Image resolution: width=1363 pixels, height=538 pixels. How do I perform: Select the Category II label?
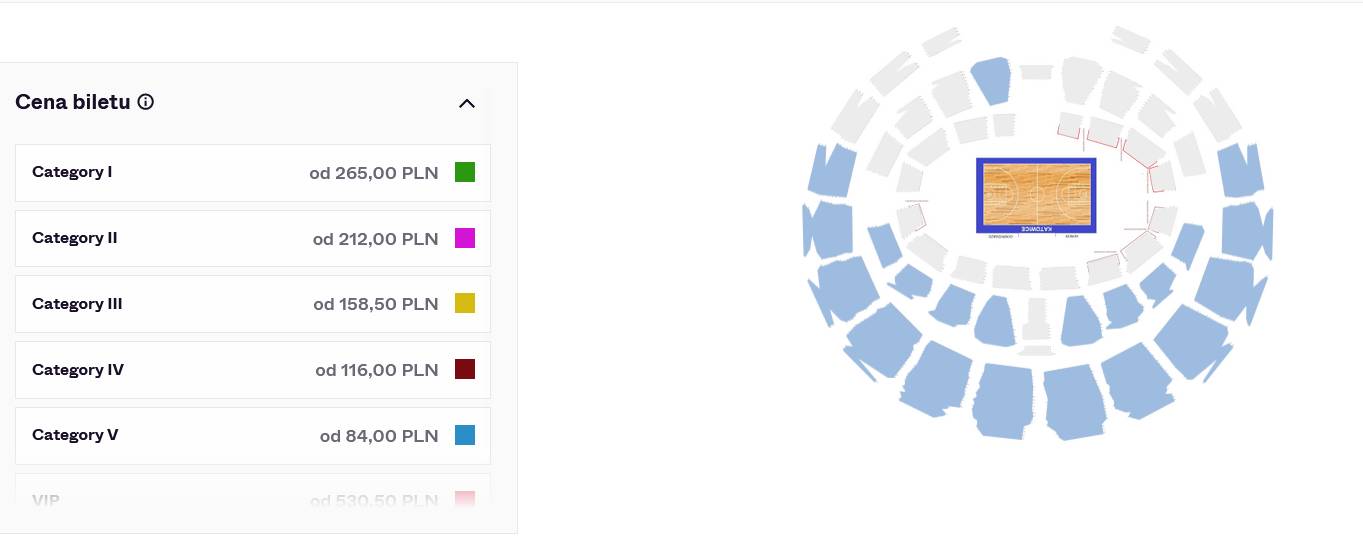point(75,238)
